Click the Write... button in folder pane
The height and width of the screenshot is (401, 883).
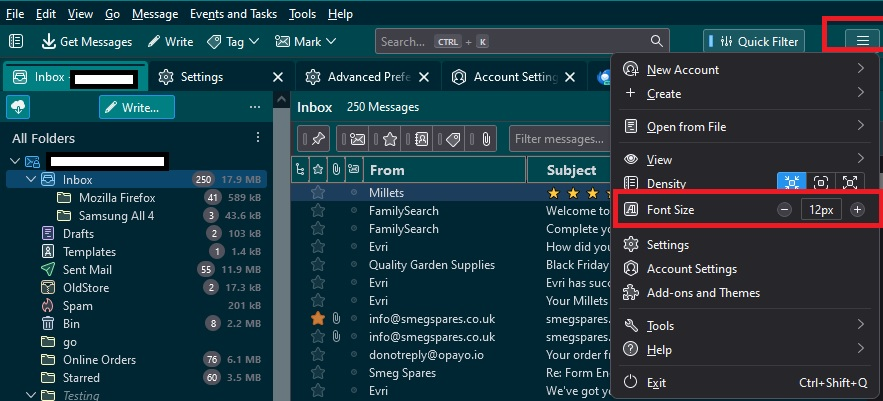[x=137, y=107]
